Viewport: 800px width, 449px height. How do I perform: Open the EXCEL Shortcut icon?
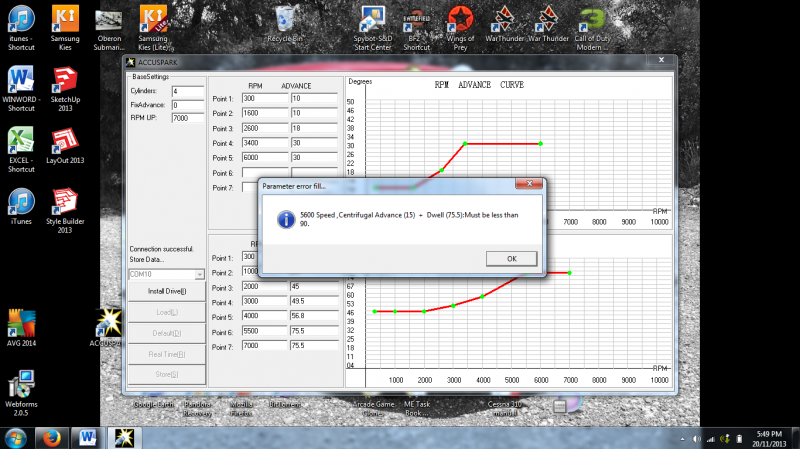21,149
